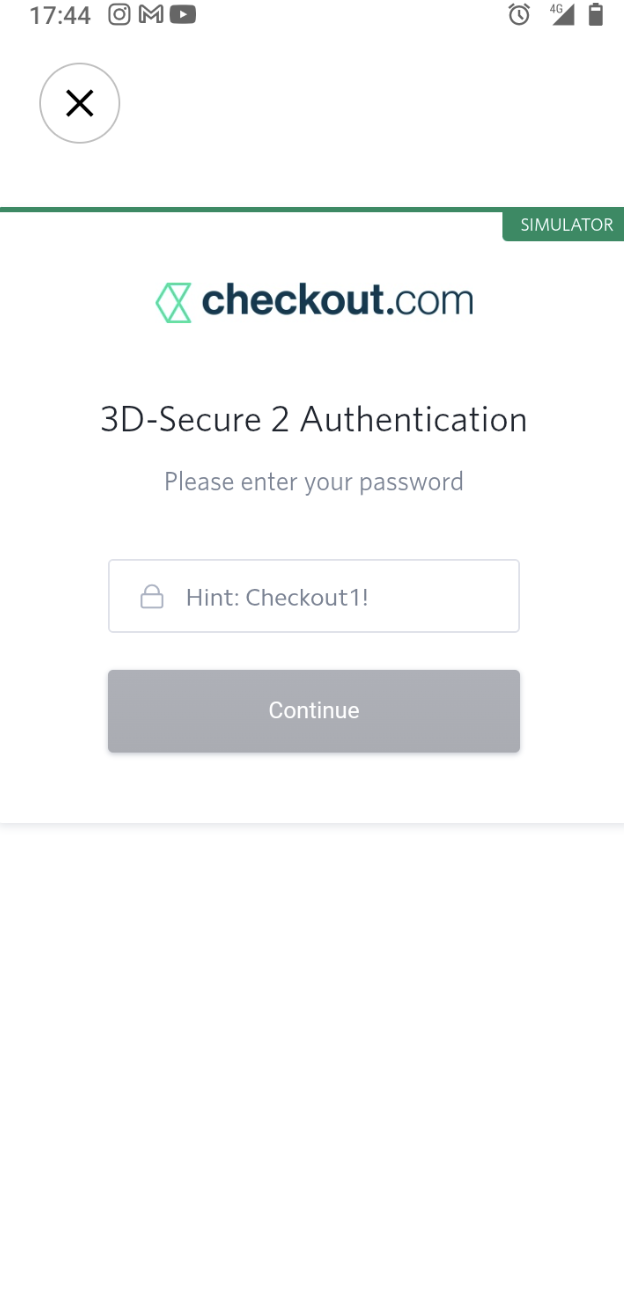Image resolution: width=624 pixels, height=1308 pixels.
Task: Tap the empty white area below the card
Action: point(312,1050)
